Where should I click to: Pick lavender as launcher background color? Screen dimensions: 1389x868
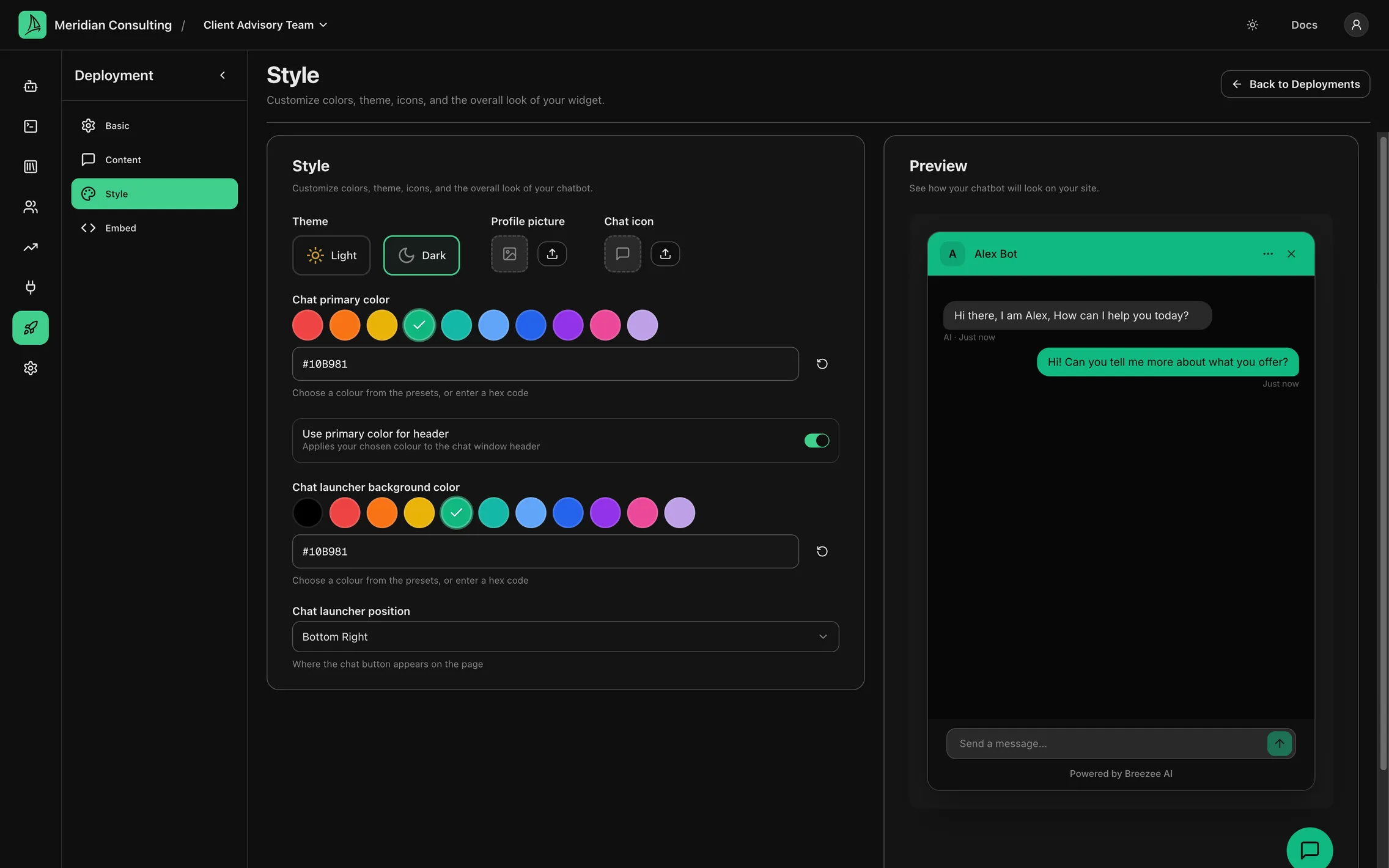tap(680, 512)
